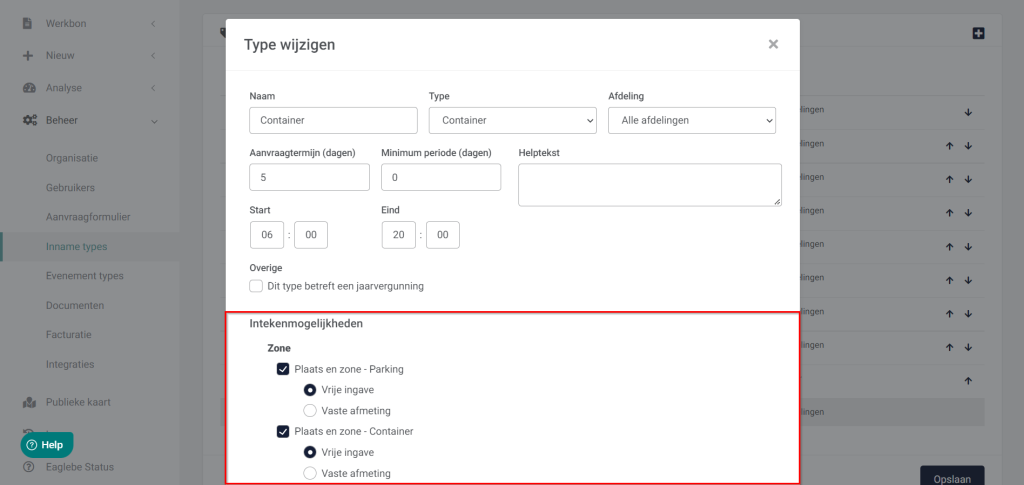Open Facturatie in the sidebar
This screenshot has width=1024, height=485.
pyautogui.click(x=69, y=334)
